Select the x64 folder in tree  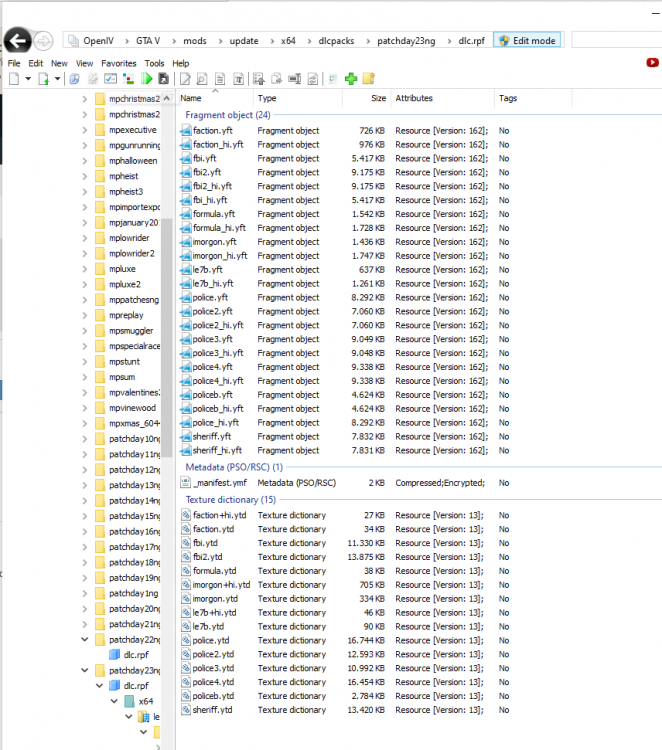(x=139, y=701)
